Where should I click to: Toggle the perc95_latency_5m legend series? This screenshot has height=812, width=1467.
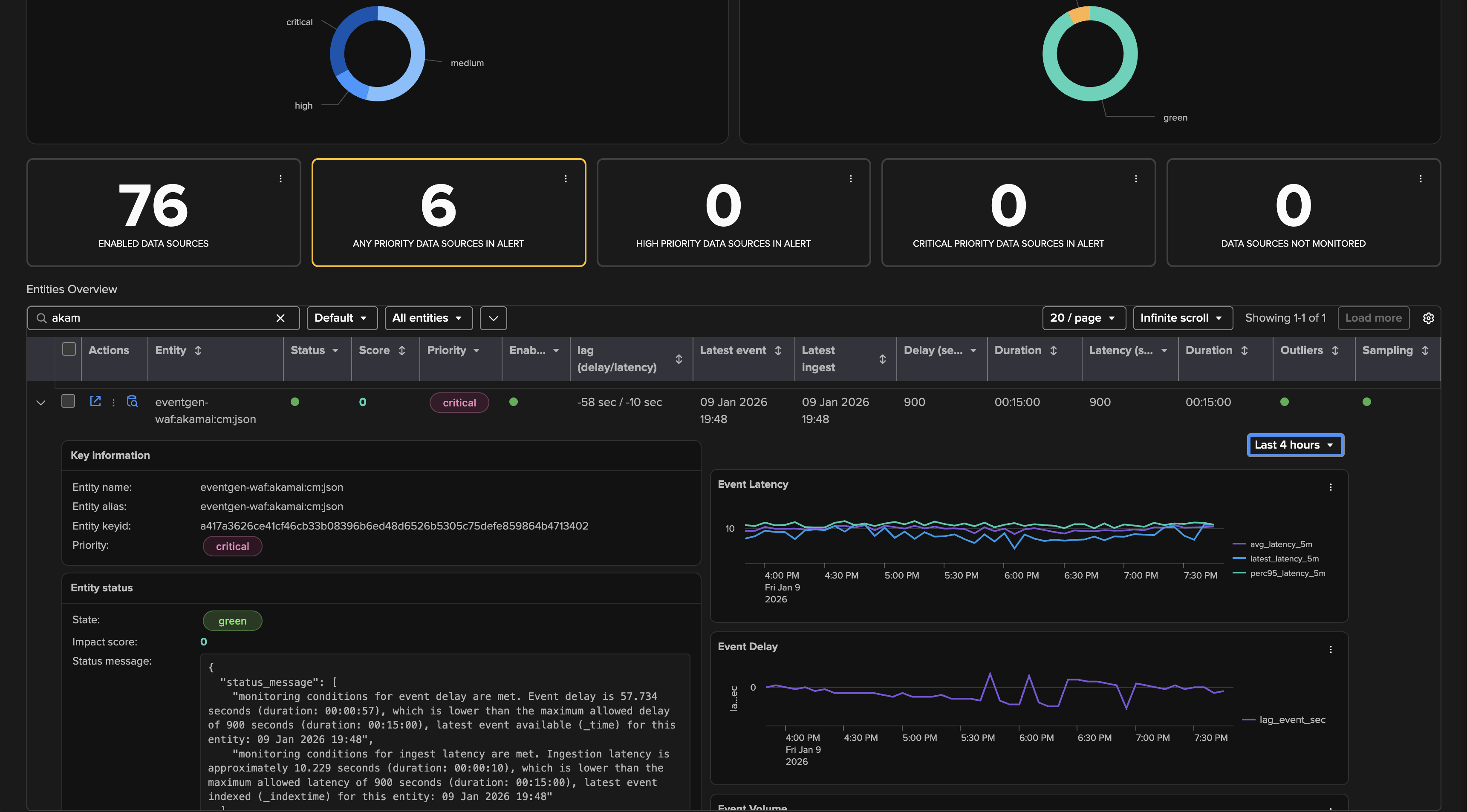1287,573
